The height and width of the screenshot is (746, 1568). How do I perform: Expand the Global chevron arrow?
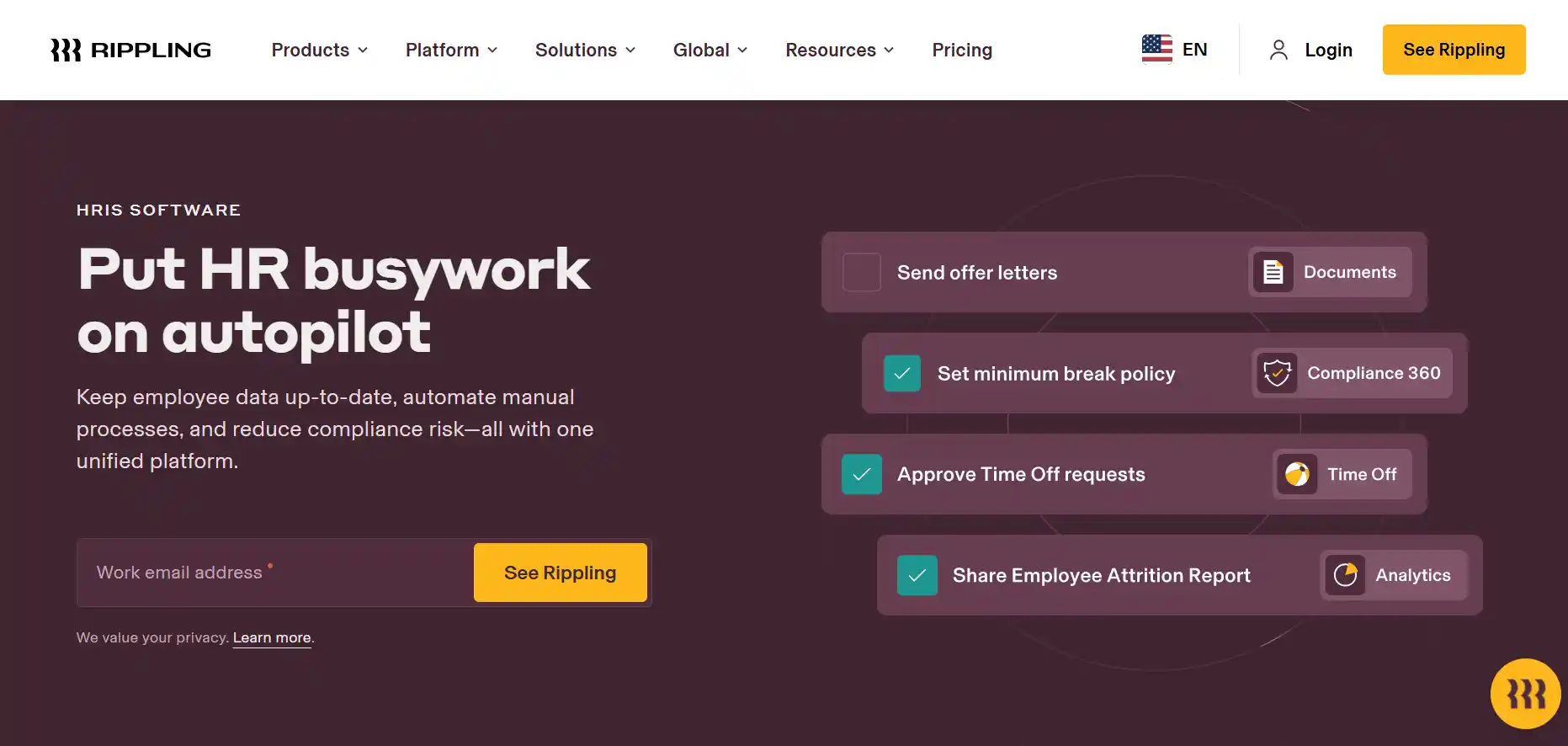point(742,51)
